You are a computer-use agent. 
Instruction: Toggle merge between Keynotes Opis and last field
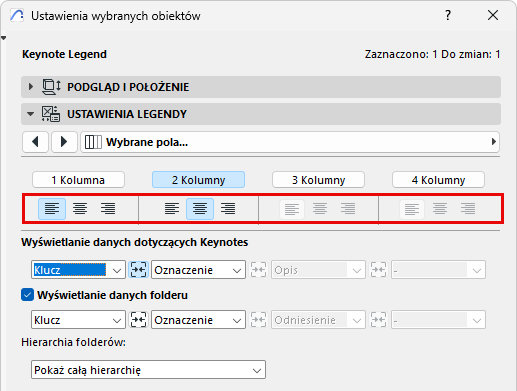click(x=378, y=270)
